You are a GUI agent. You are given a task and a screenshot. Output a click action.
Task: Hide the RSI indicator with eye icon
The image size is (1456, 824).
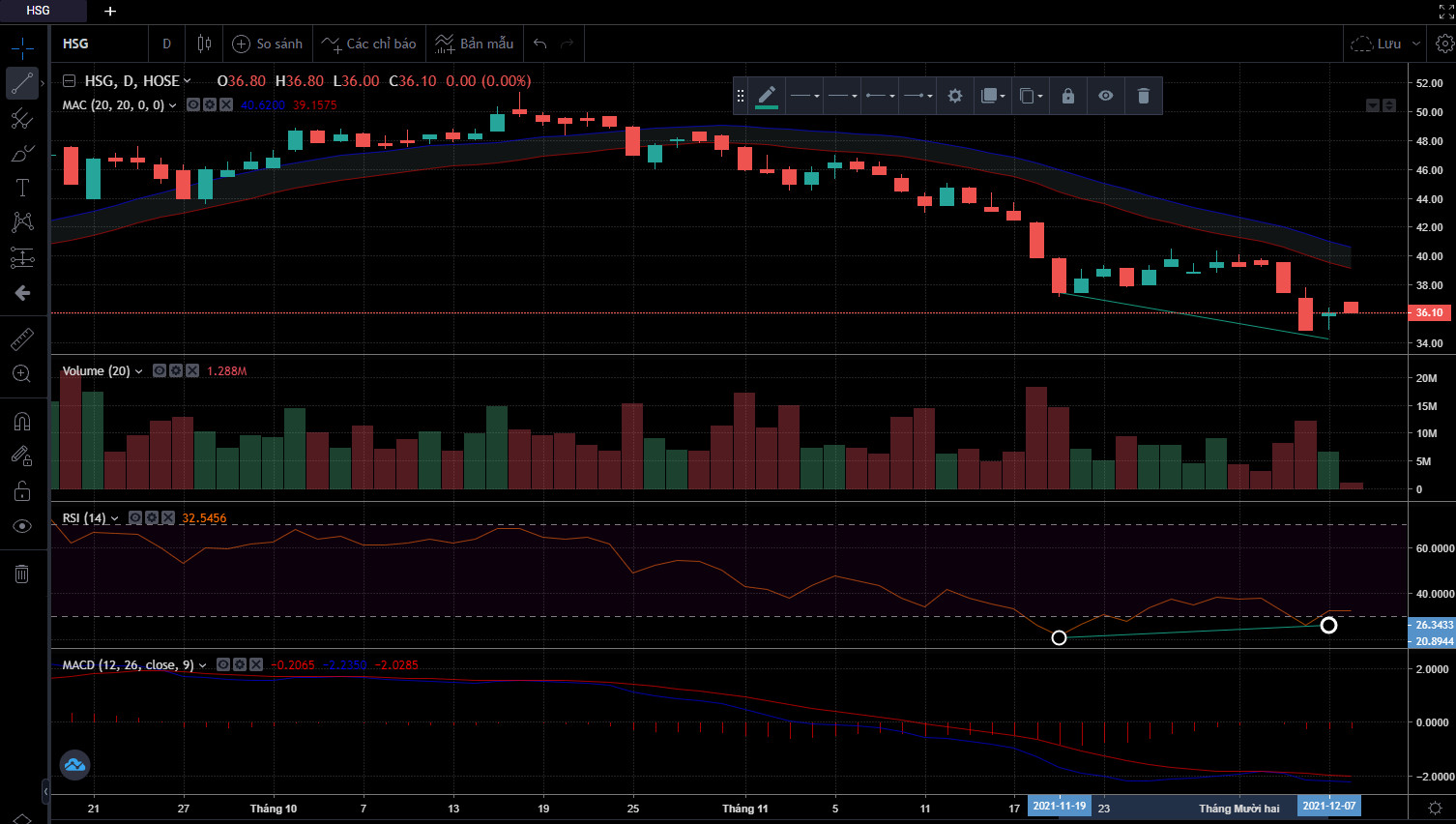(135, 517)
